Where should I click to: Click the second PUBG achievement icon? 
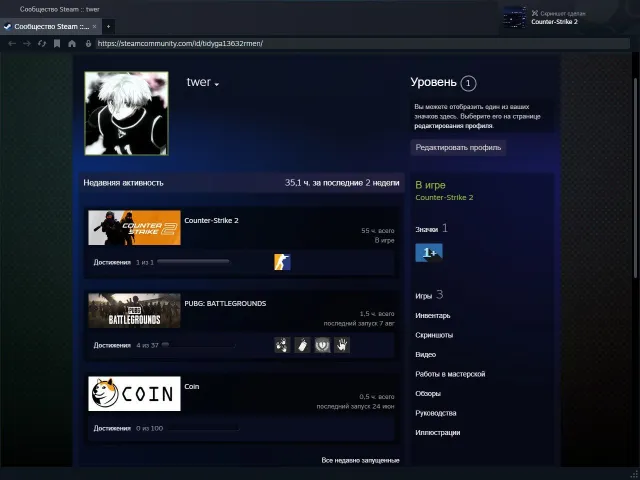pos(302,345)
